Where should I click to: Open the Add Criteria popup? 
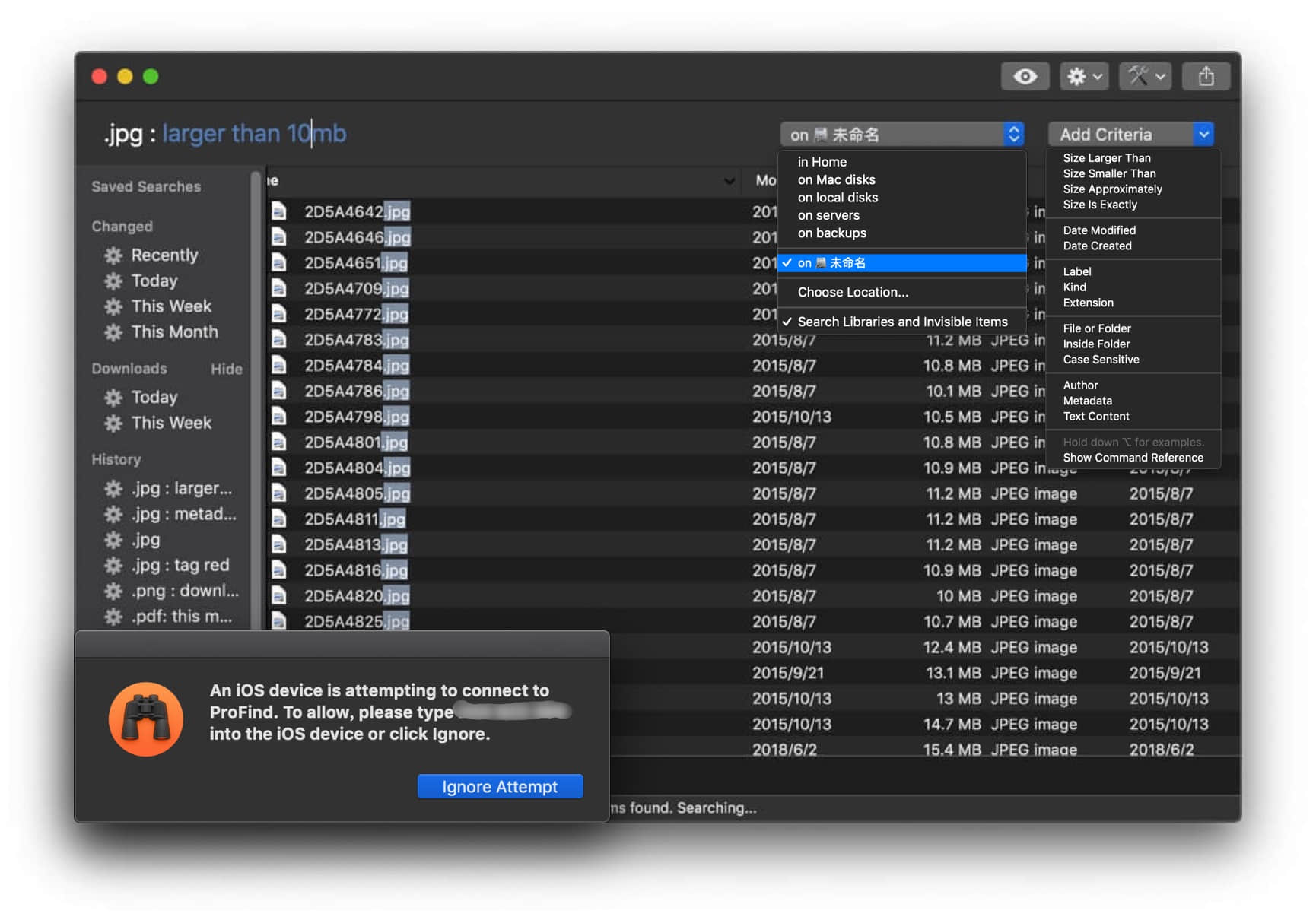[1130, 135]
